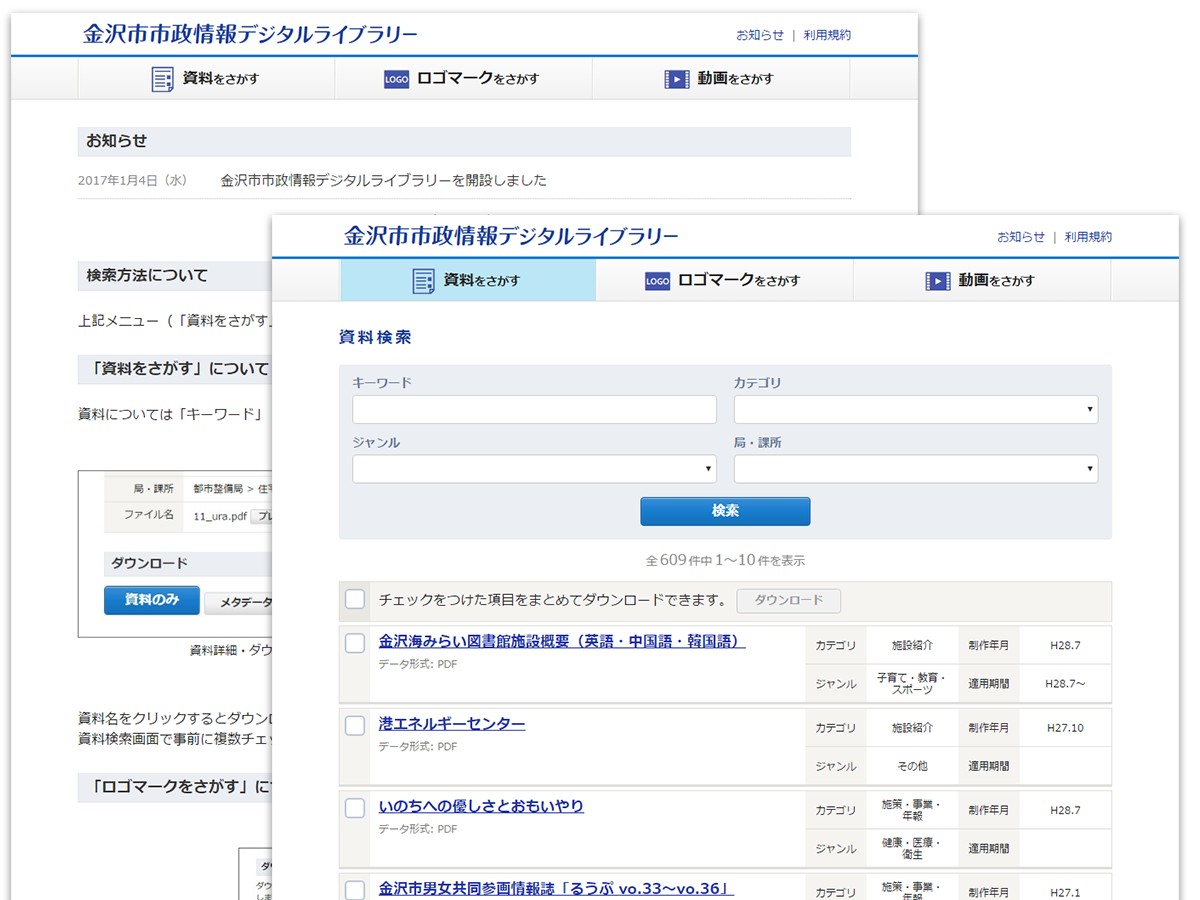Check the select-all checkbox beside チェックをつけた項目

click(355, 599)
